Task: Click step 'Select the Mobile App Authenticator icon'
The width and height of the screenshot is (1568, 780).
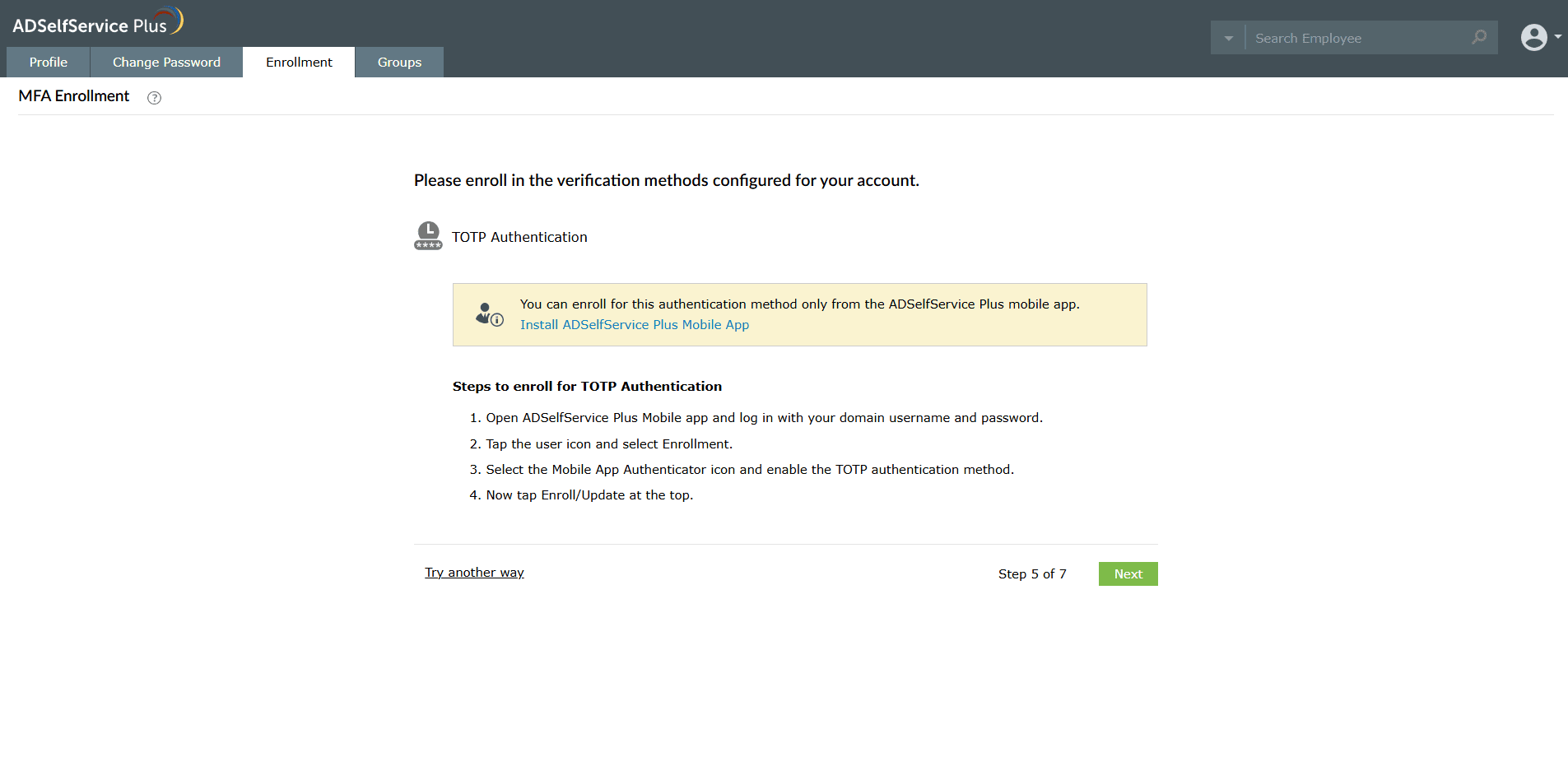Action: [x=750, y=470]
